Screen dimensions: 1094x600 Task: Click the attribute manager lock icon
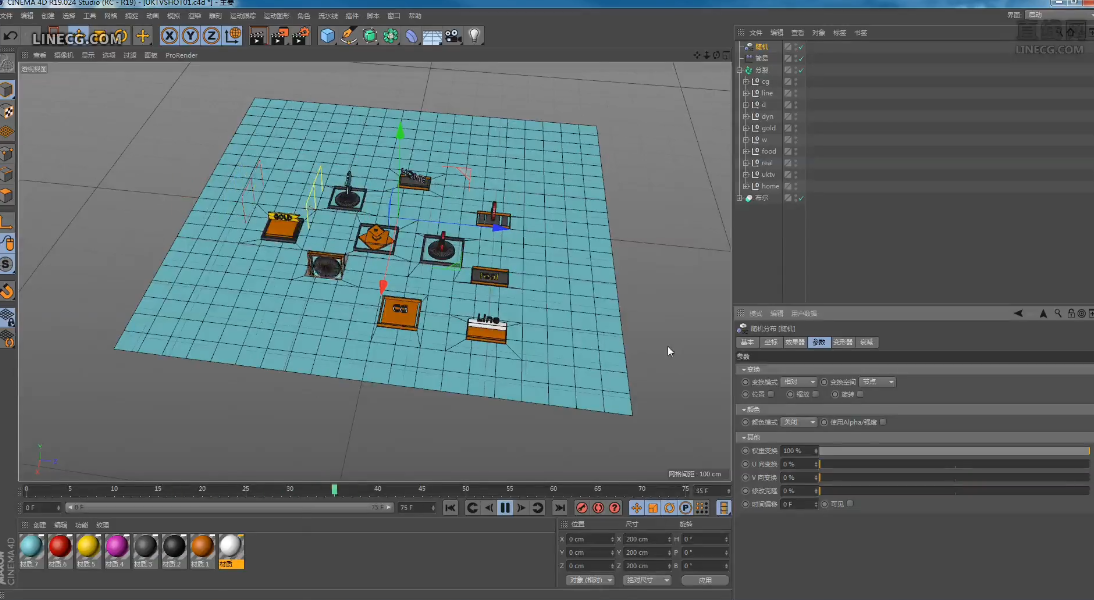tap(1071, 313)
